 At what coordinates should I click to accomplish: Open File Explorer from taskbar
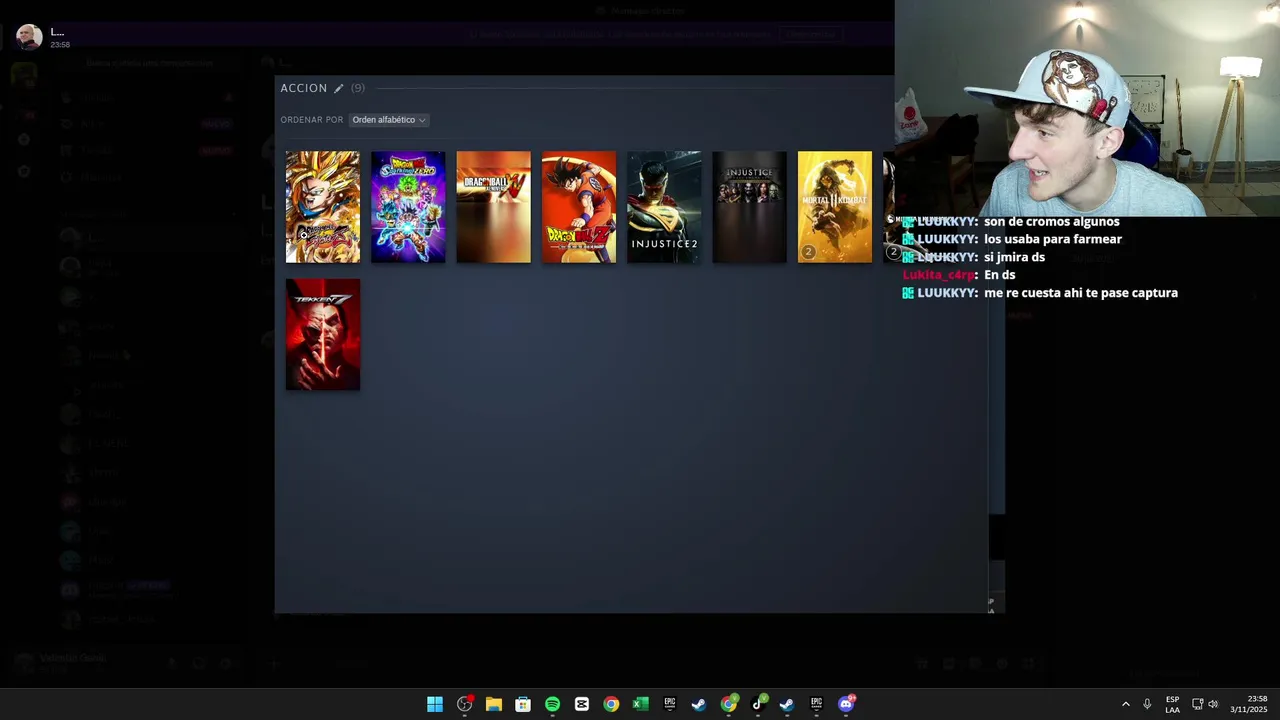(x=494, y=704)
